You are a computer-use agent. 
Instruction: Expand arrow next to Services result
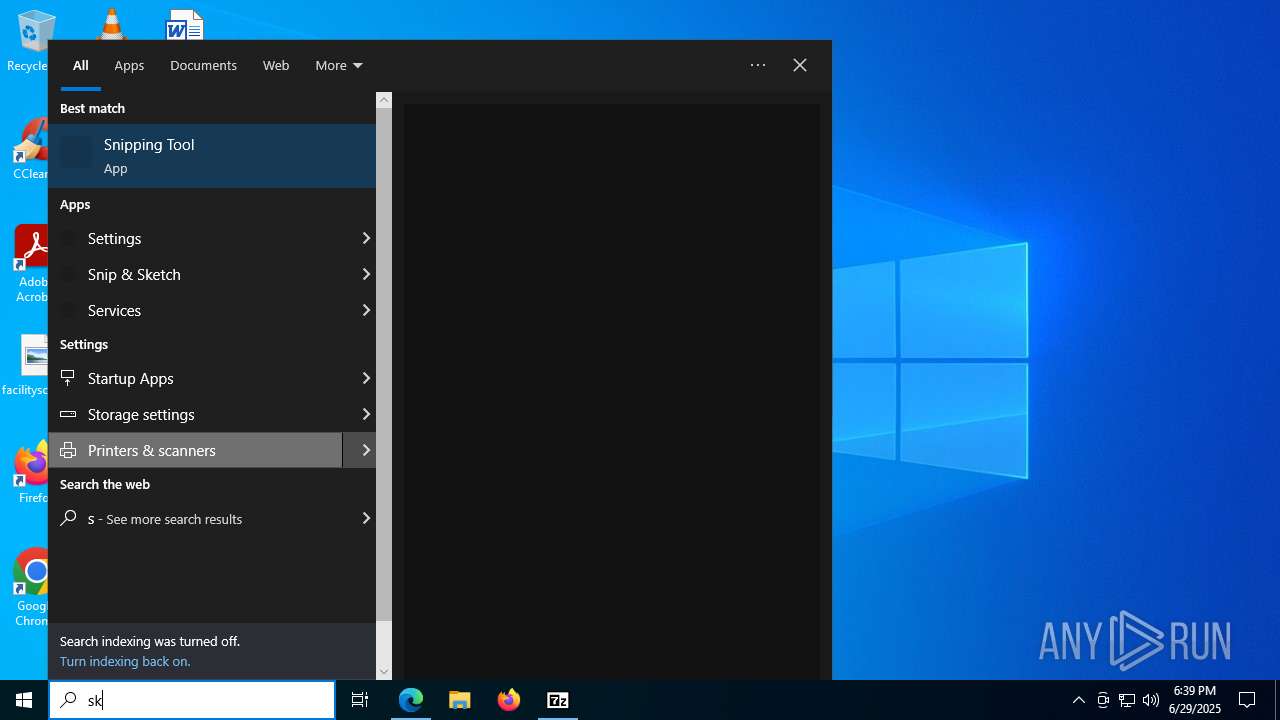(x=366, y=310)
